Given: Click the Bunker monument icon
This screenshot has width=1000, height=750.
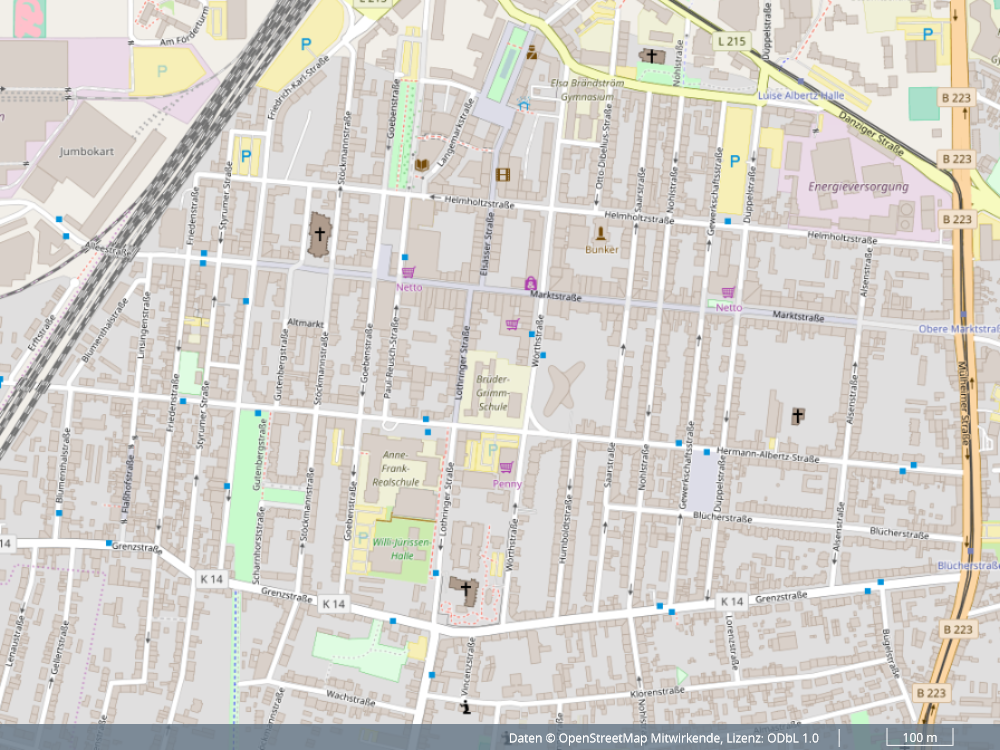Looking at the screenshot, I should (x=601, y=233).
